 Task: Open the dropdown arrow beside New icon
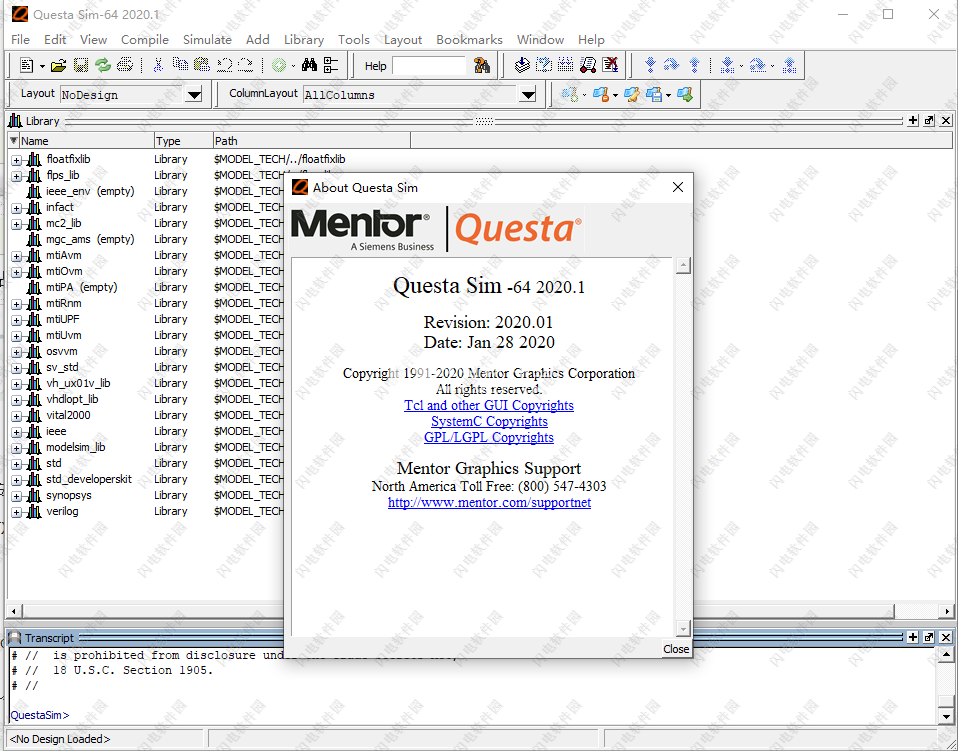click(x=42, y=66)
